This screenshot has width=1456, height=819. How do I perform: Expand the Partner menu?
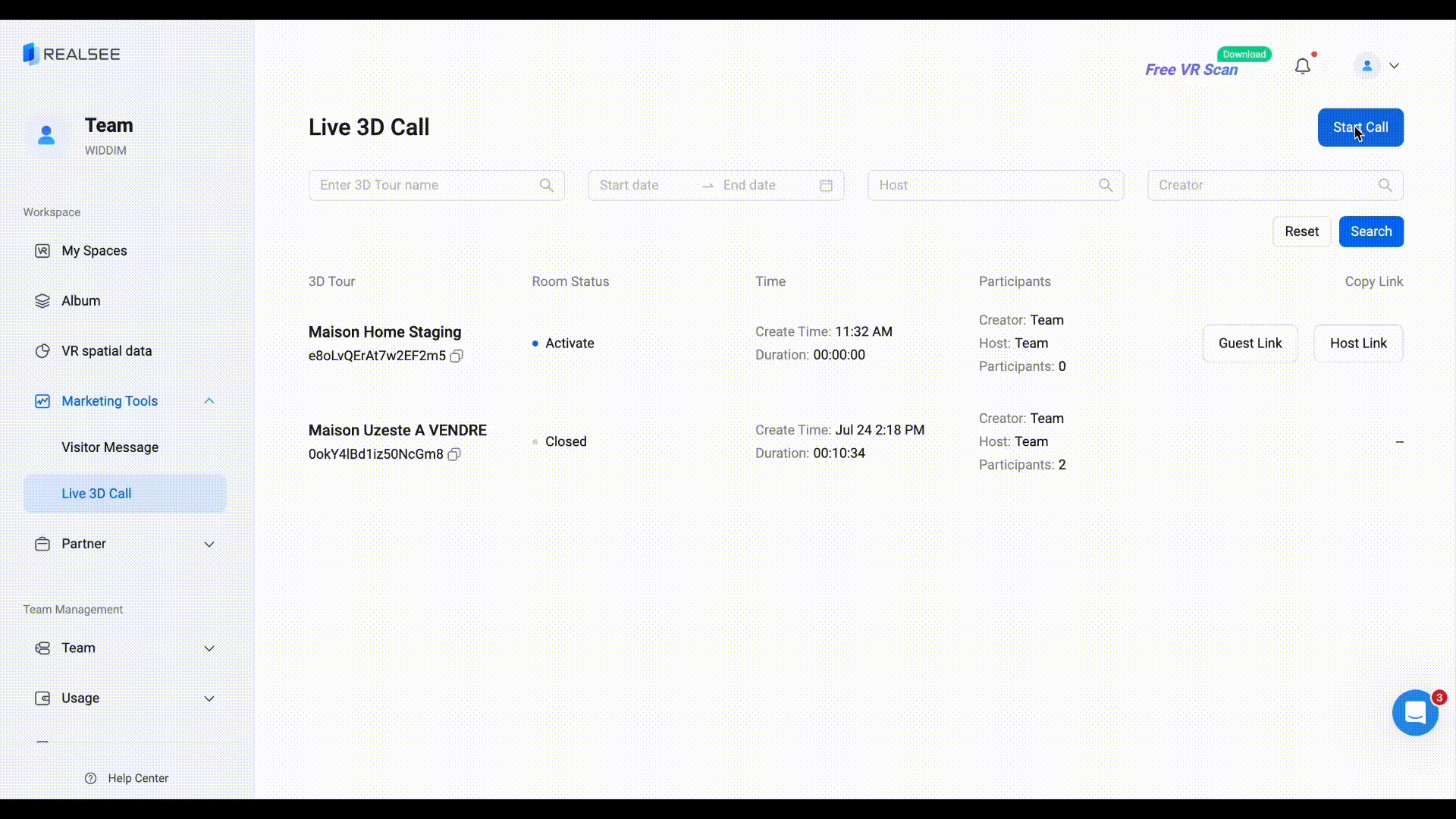pyautogui.click(x=209, y=544)
